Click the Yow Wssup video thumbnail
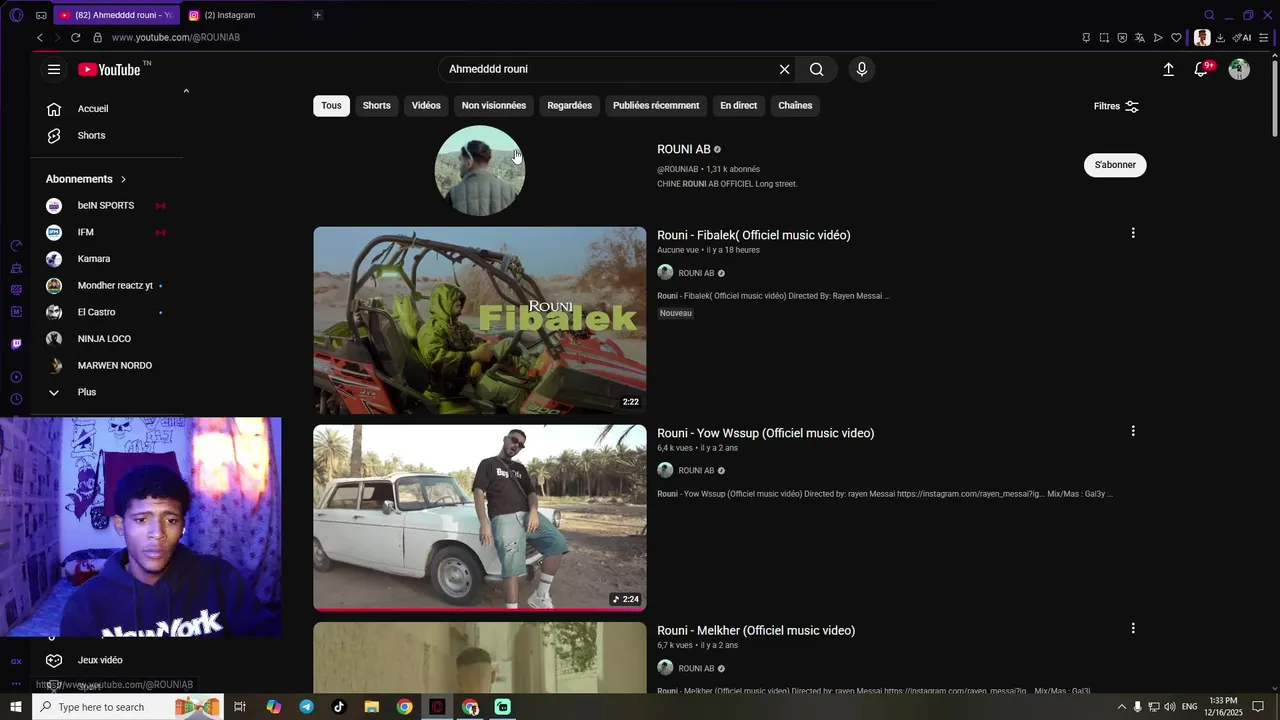The height and width of the screenshot is (720, 1280). 480,518
